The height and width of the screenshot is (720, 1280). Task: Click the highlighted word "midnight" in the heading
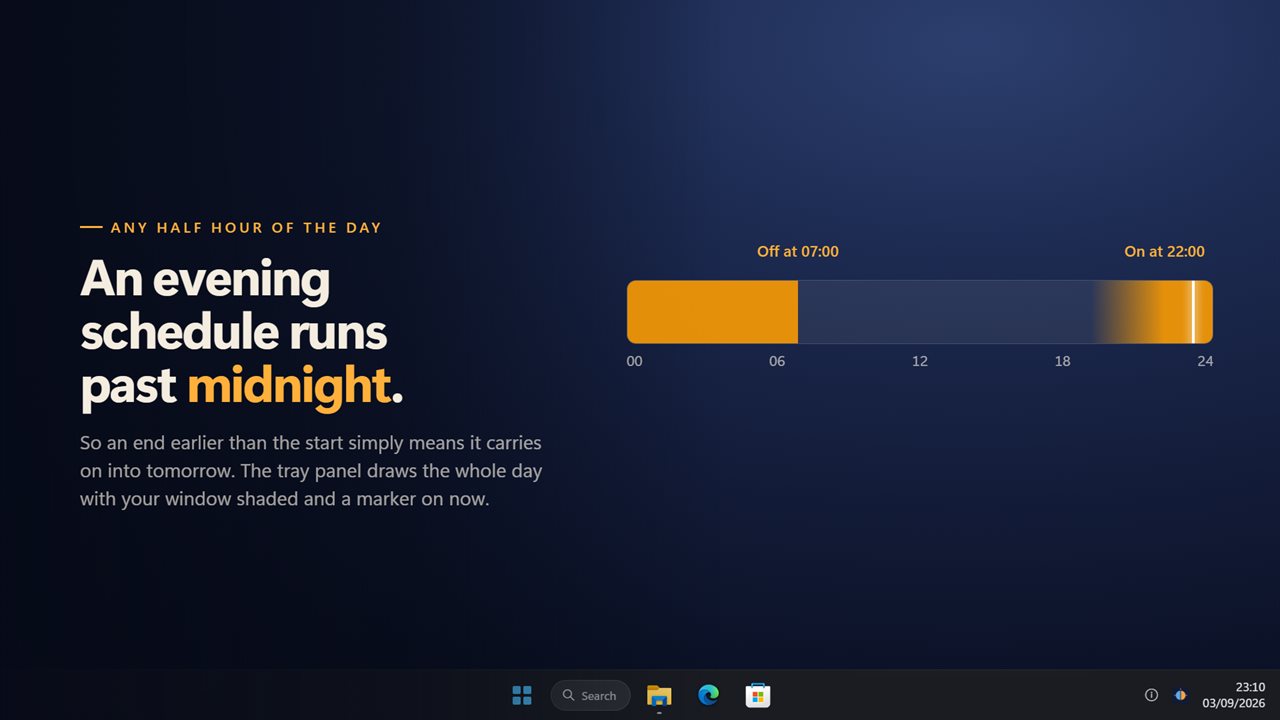pyautogui.click(x=288, y=386)
